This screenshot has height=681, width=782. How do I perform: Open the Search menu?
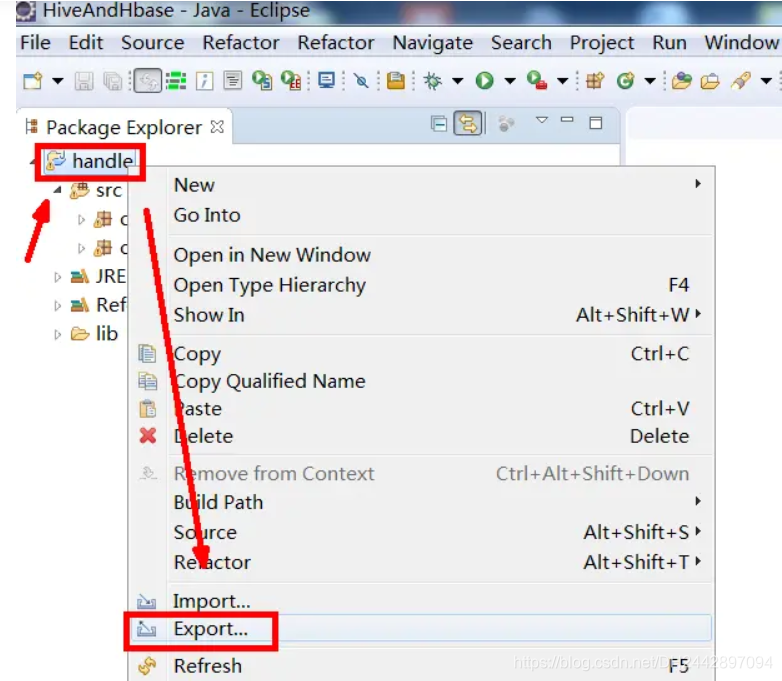tap(521, 43)
